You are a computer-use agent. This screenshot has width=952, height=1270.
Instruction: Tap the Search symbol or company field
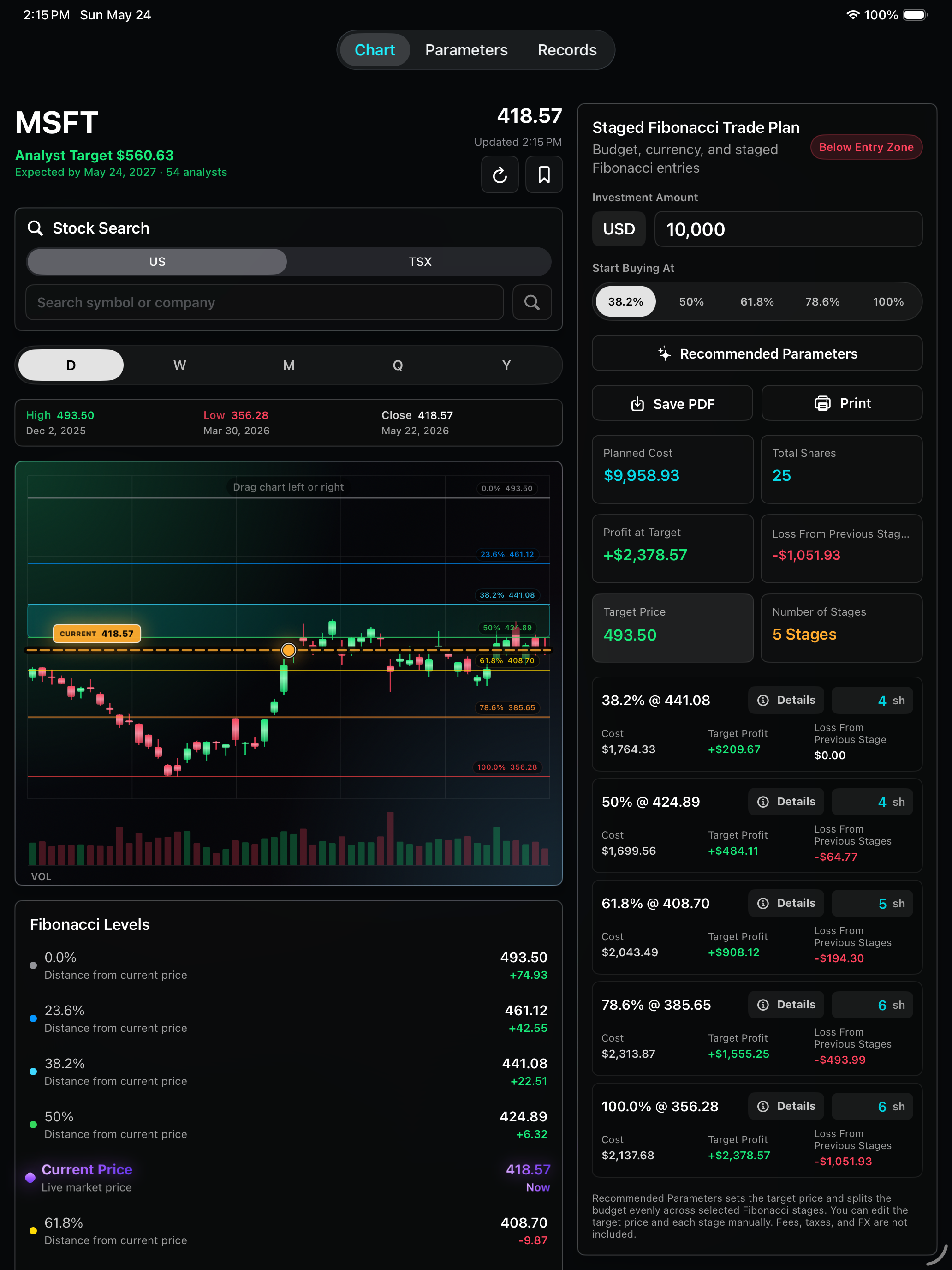click(x=265, y=303)
